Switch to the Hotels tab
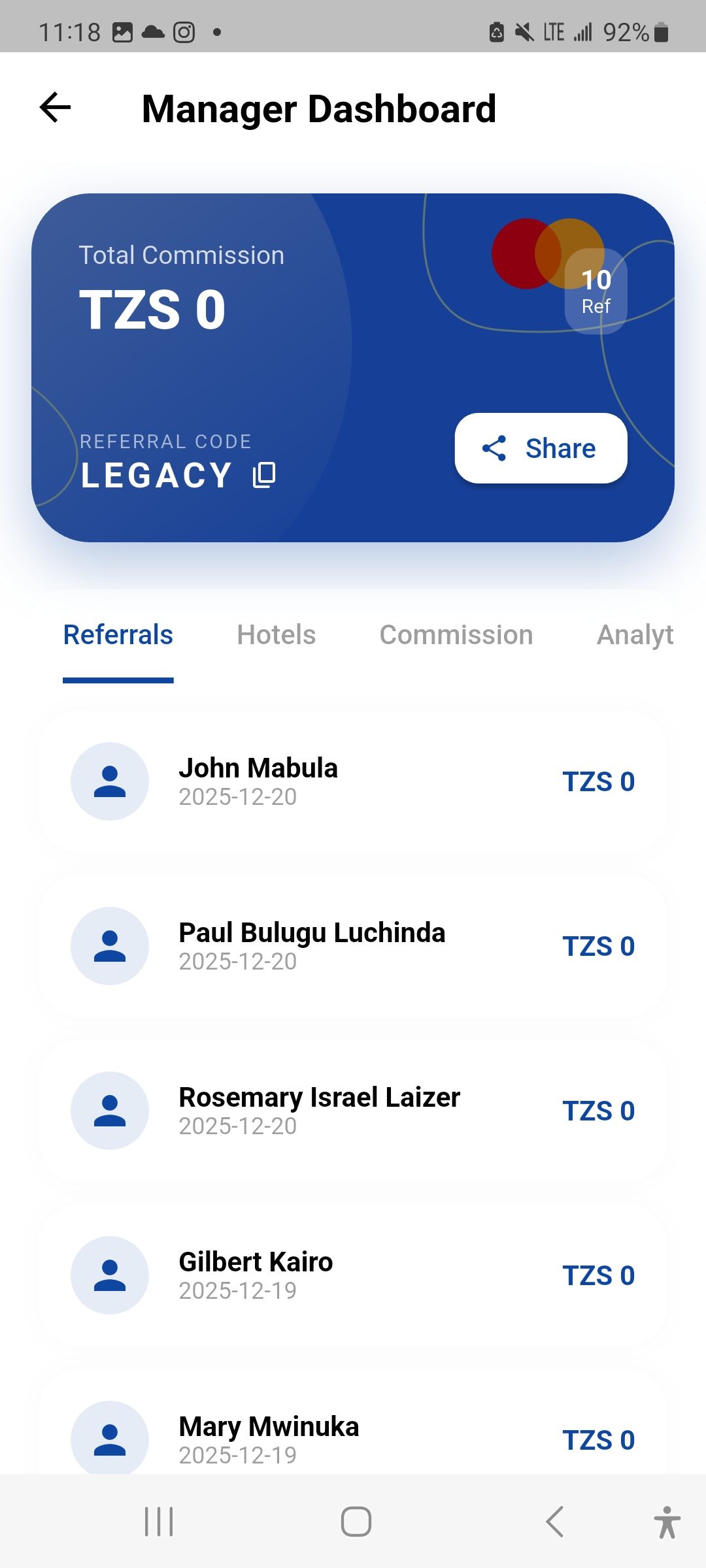 [x=276, y=635]
